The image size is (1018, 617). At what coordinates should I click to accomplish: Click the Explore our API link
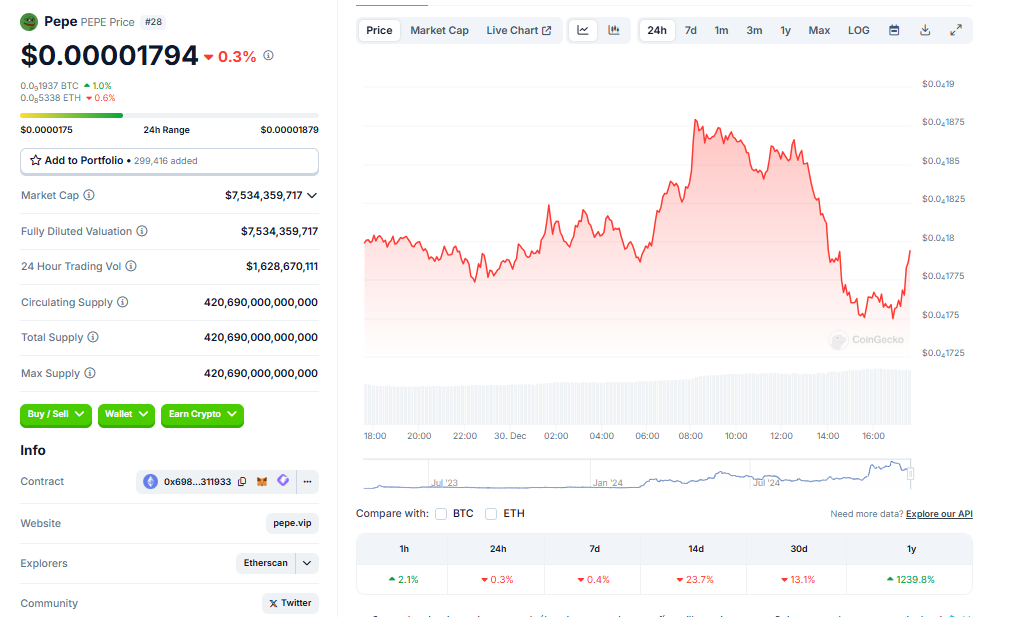tap(938, 514)
